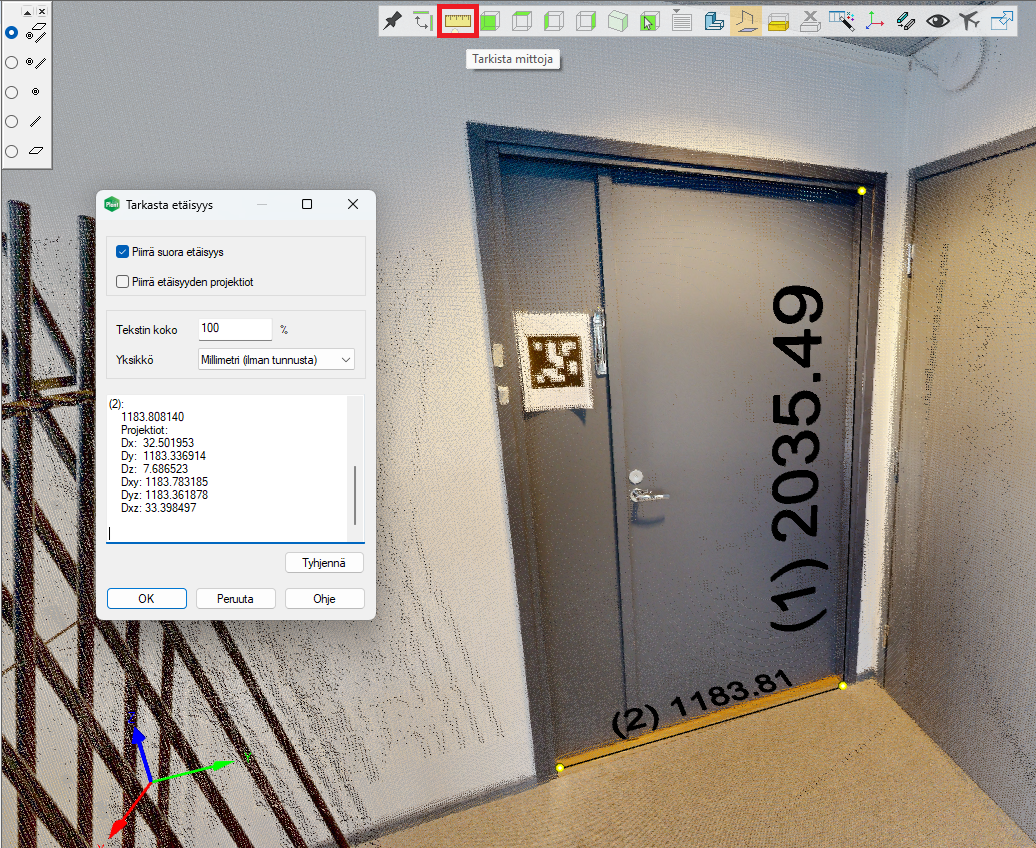Collapse the snap panel with up arrow
This screenshot has height=848, width=1036.
27,11
